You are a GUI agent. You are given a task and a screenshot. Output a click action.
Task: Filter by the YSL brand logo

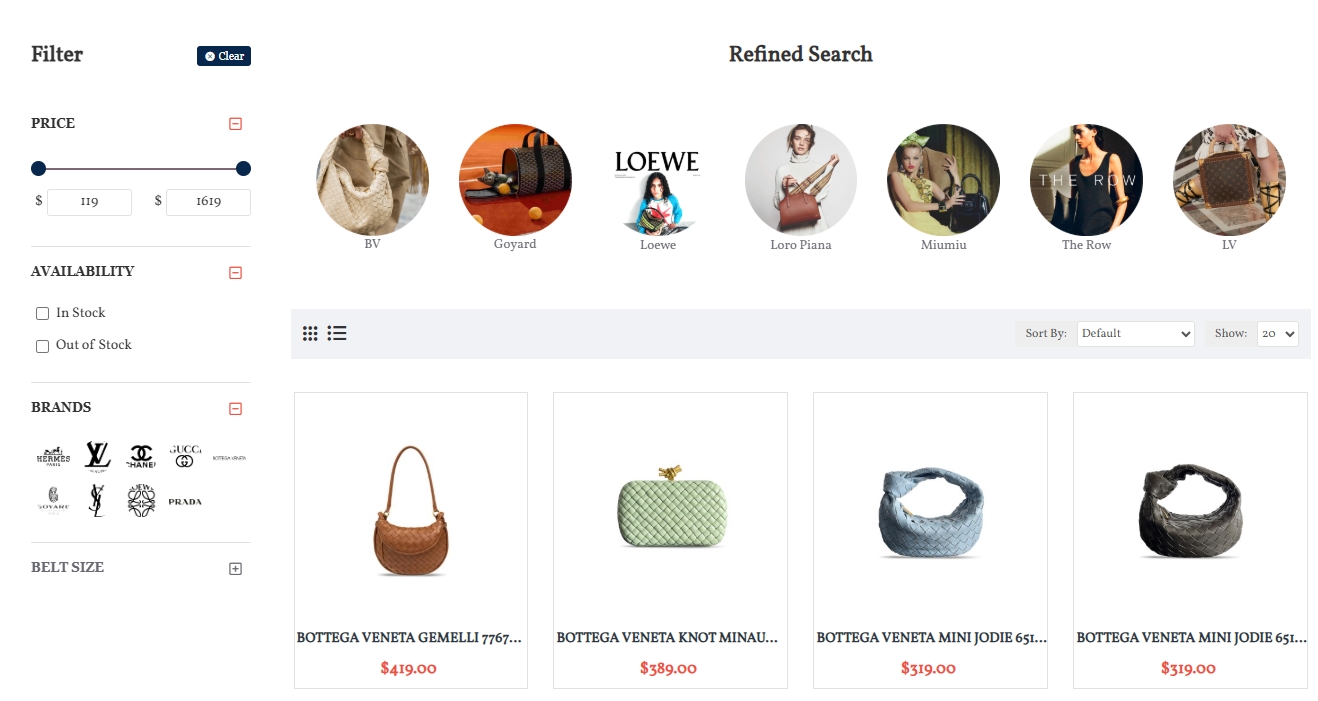(x=97, y=500)
